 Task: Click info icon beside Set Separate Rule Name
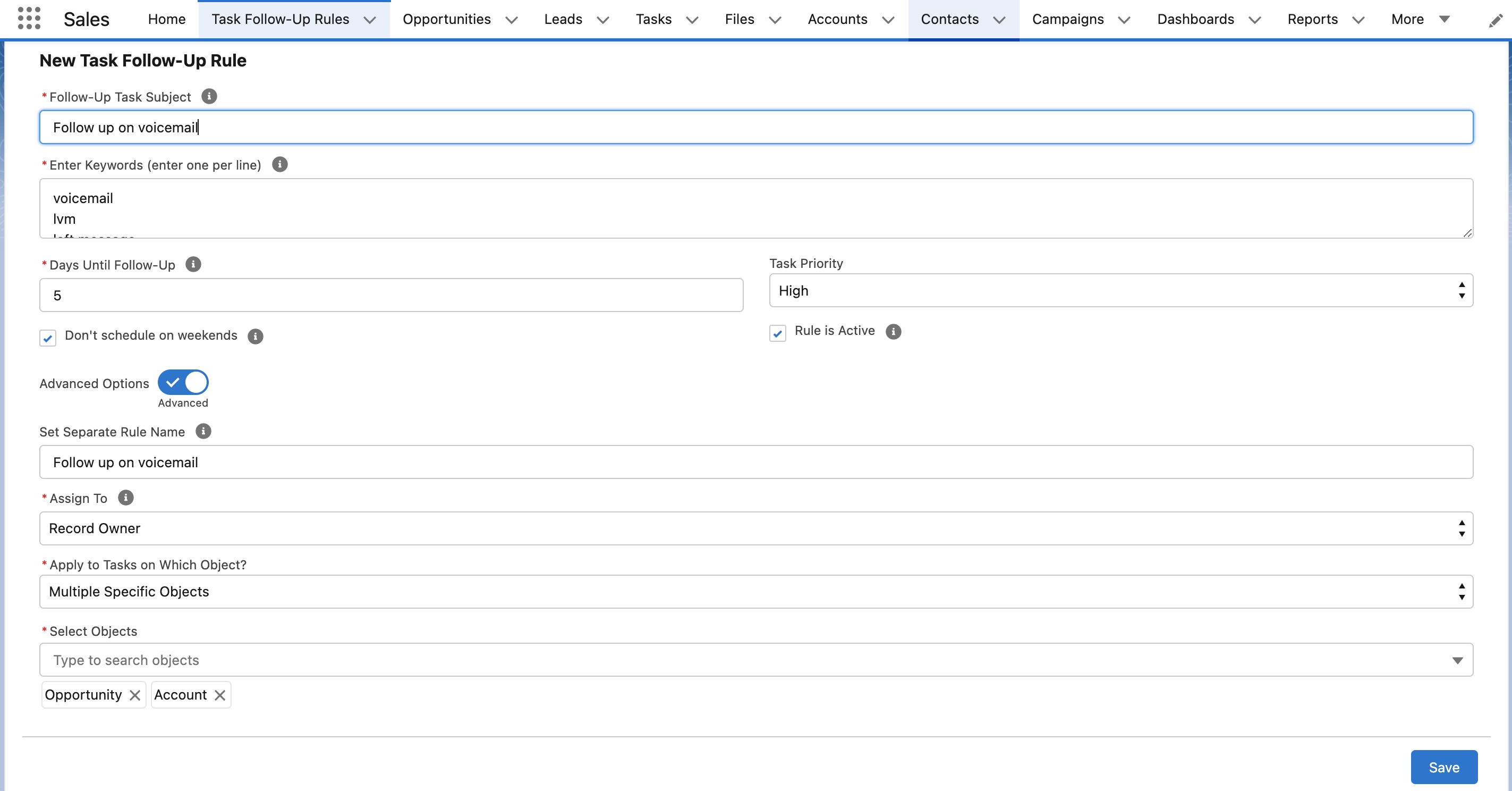tap(203, 431)
